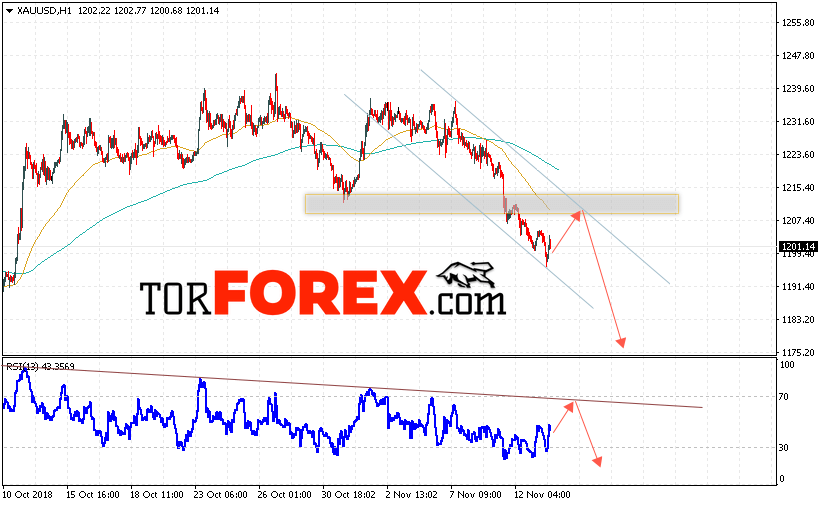Select the 15 Oct 16:00 time label

pyautogui.click(x=92, y=494)
